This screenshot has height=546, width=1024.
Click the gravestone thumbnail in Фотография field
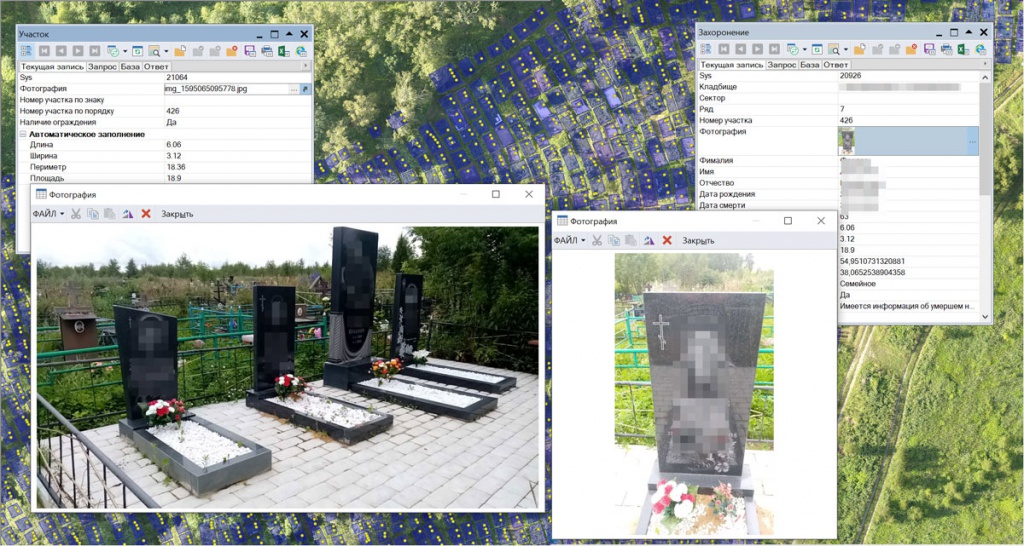click(846, 141)
